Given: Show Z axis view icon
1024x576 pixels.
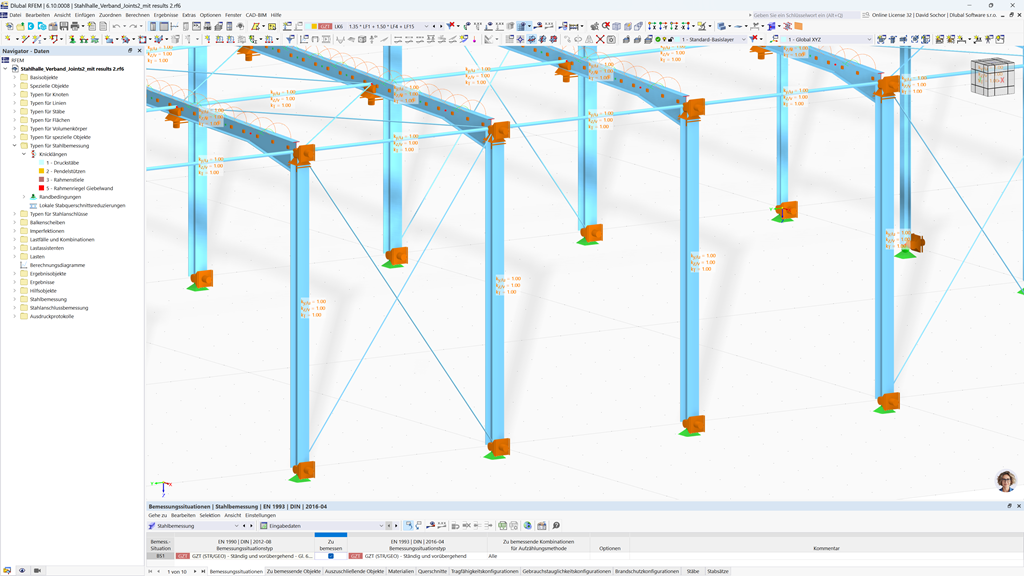Looking at the screenshot, I should click(674, 26).
